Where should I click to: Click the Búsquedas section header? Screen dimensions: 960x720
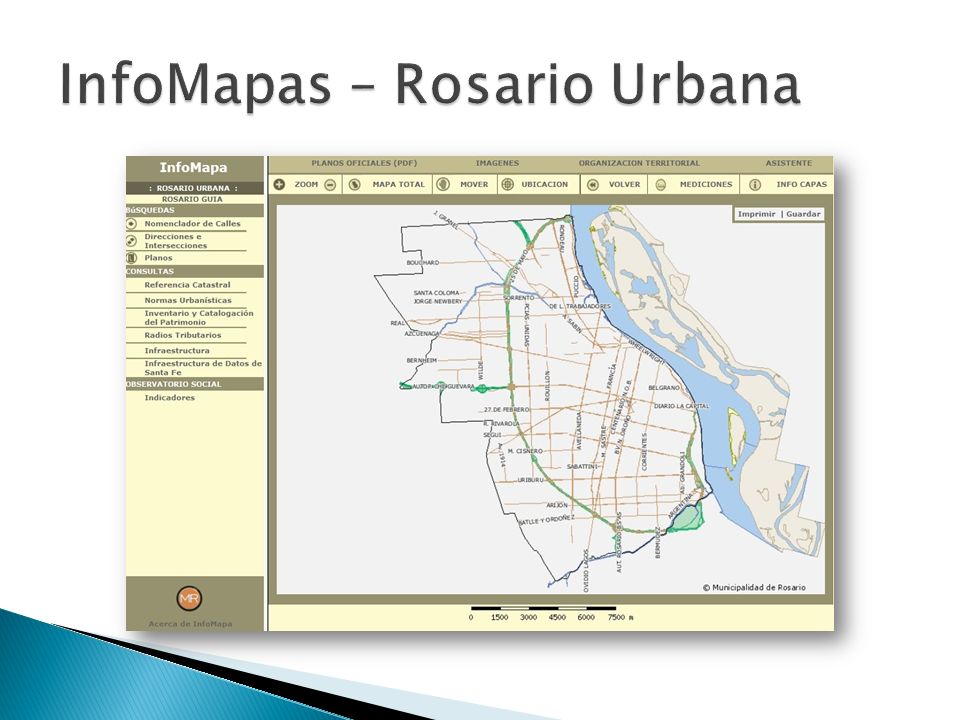pyautogui.click(x=195, y=211)
